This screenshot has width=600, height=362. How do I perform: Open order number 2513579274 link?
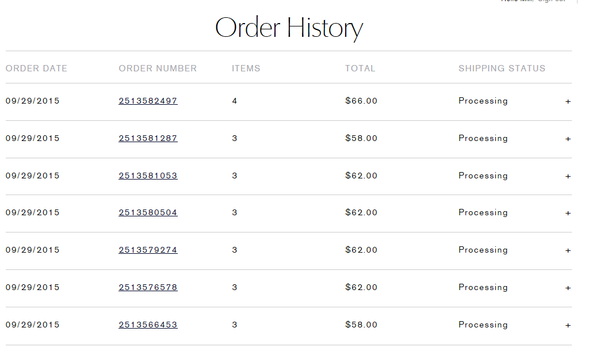(148, 250)
